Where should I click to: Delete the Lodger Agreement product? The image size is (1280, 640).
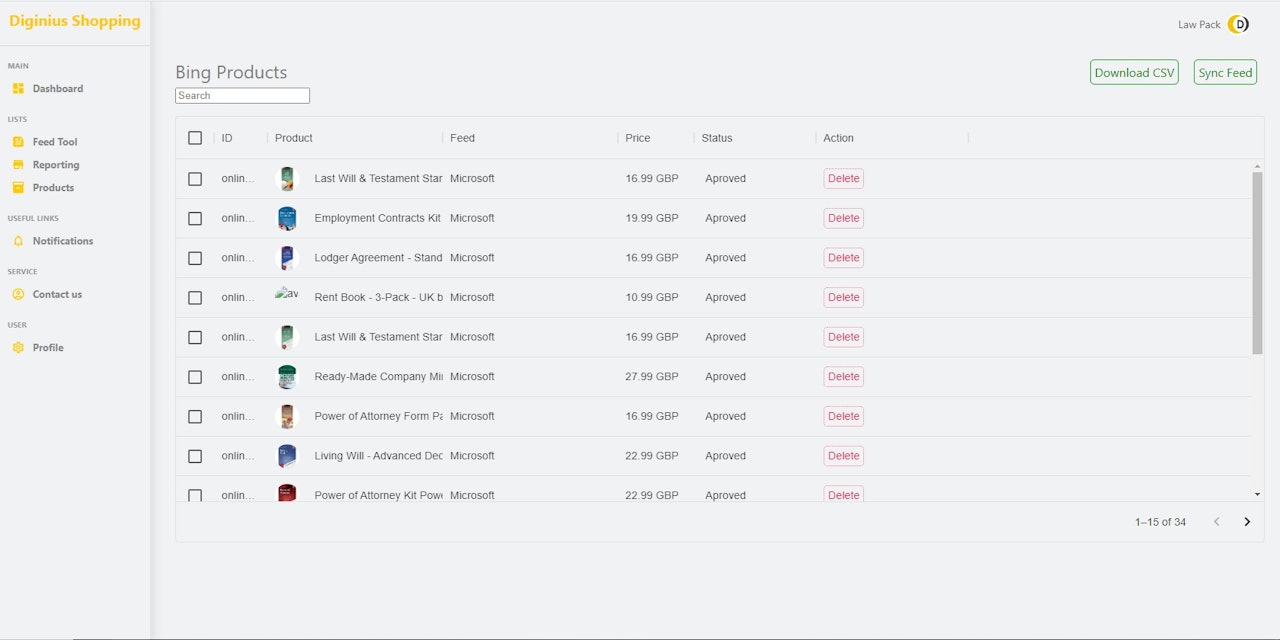point(843,258)
